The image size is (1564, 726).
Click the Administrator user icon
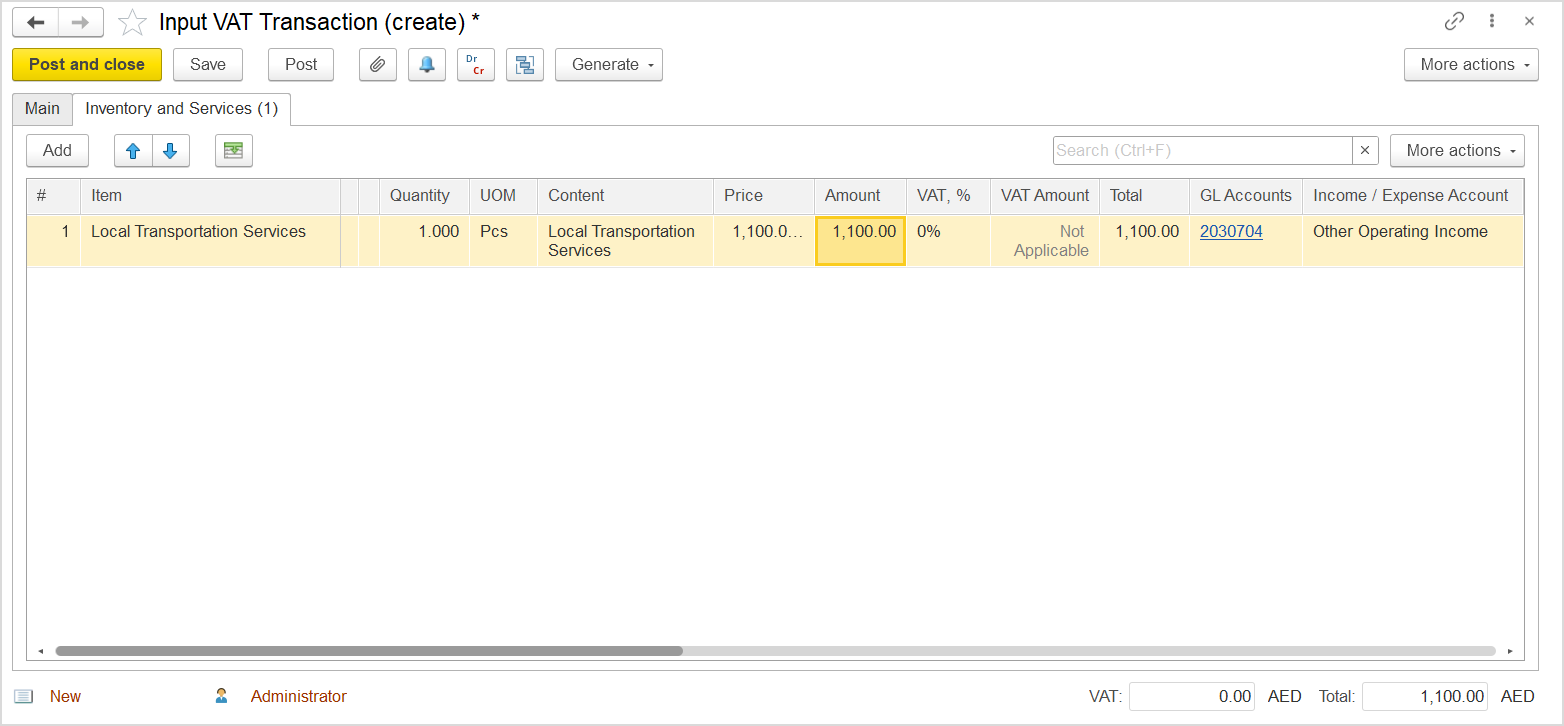[222, 696]
